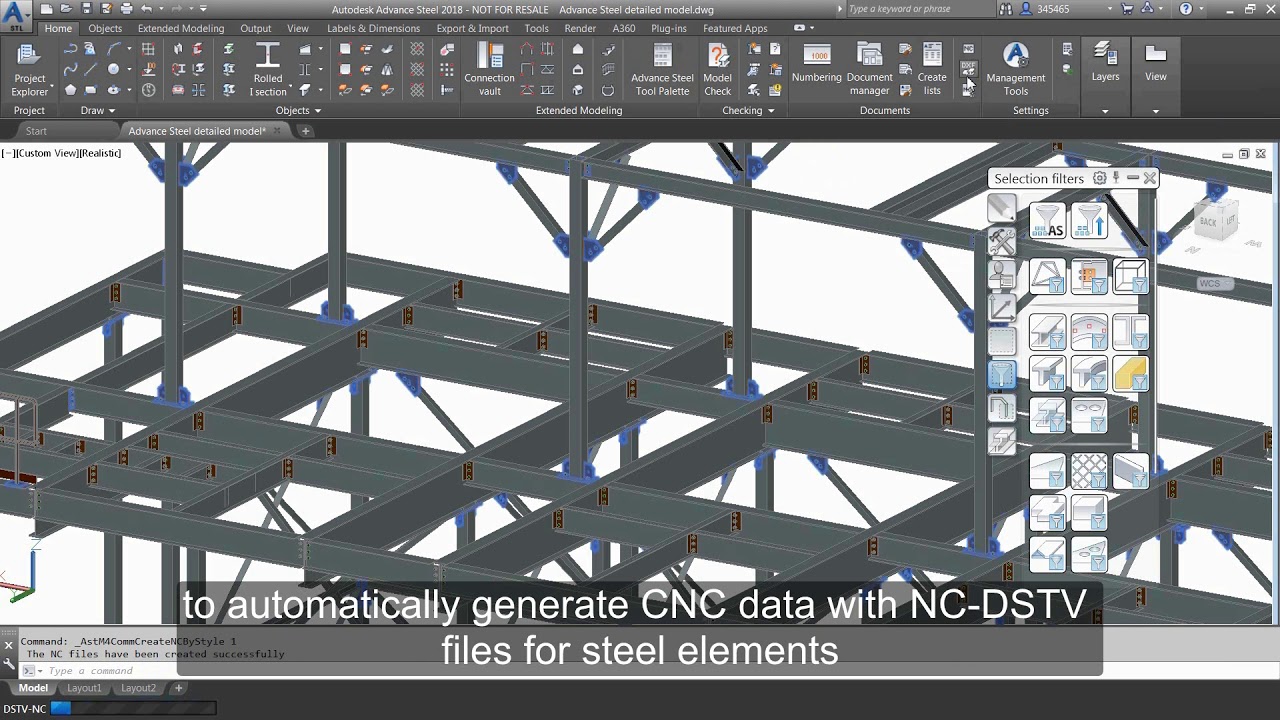The height and width of the screenshot is (720, 1280).
Task: Expand the Checking panel dropdown
Action: click(770, 110)
